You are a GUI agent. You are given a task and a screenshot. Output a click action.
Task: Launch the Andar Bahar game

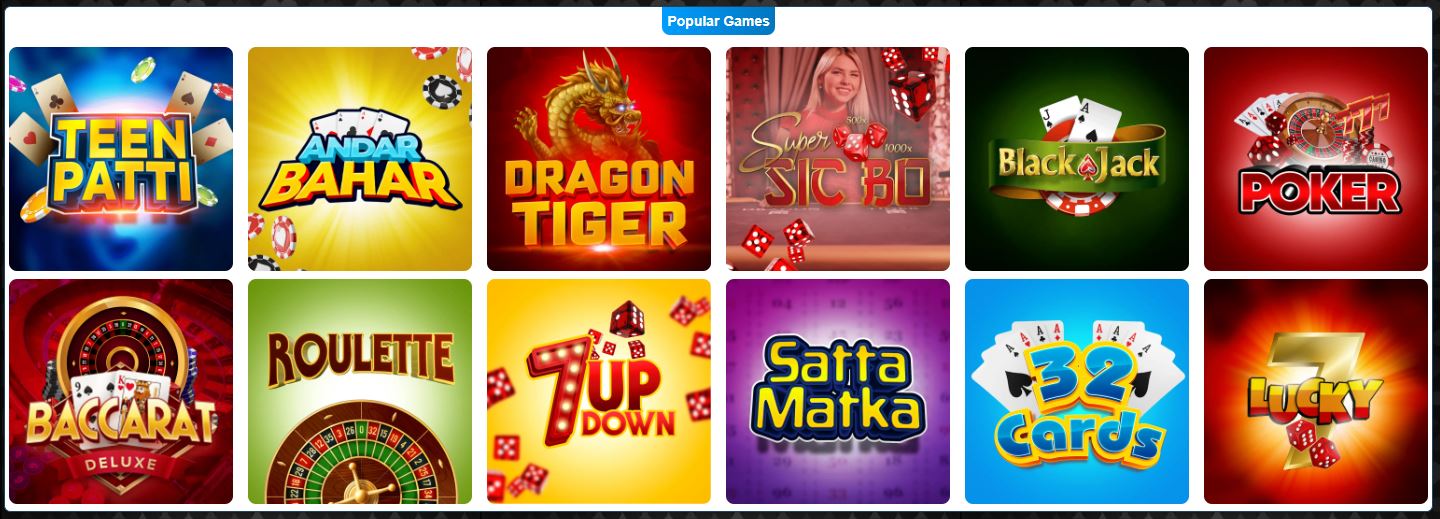tap(360, 159)
